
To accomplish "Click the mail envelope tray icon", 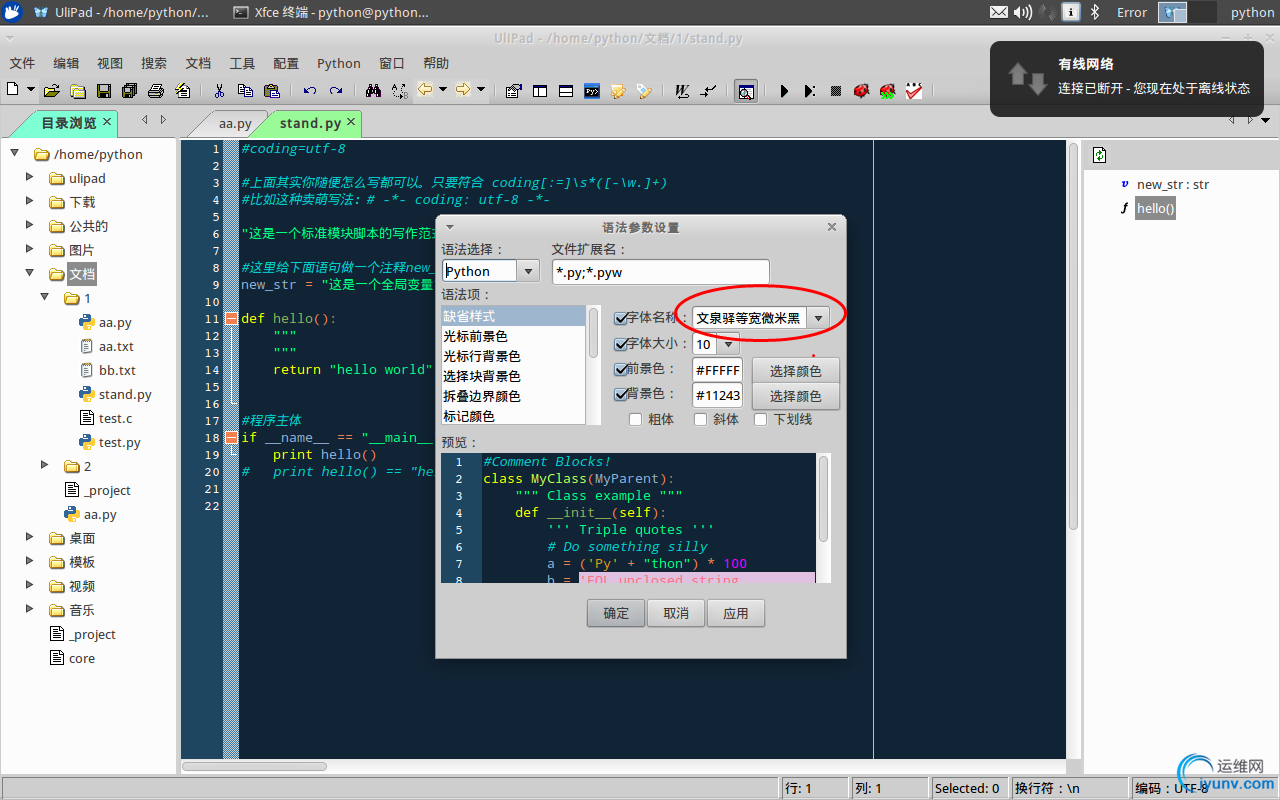I will (x=999, y=12).
